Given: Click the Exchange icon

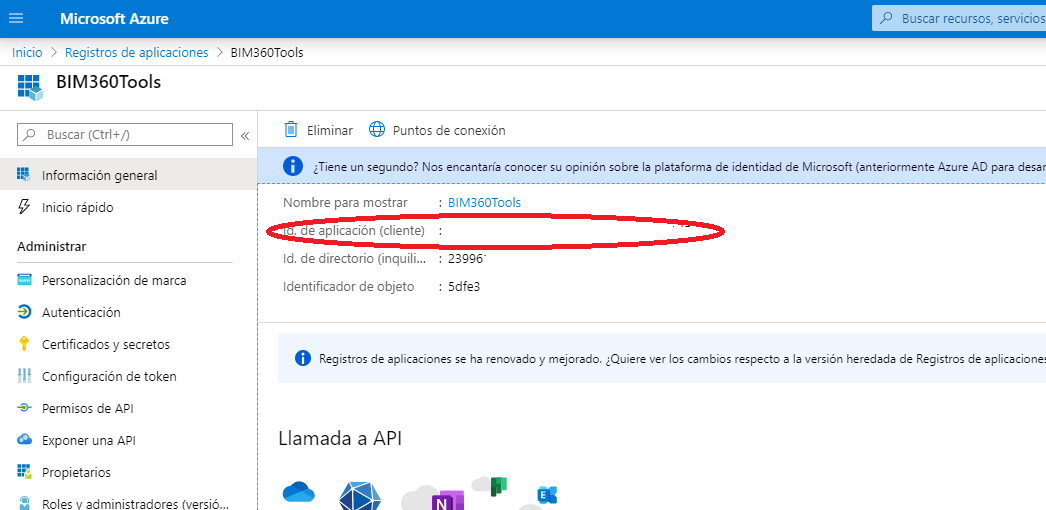Looking at the screenshot, I should 547,495.
